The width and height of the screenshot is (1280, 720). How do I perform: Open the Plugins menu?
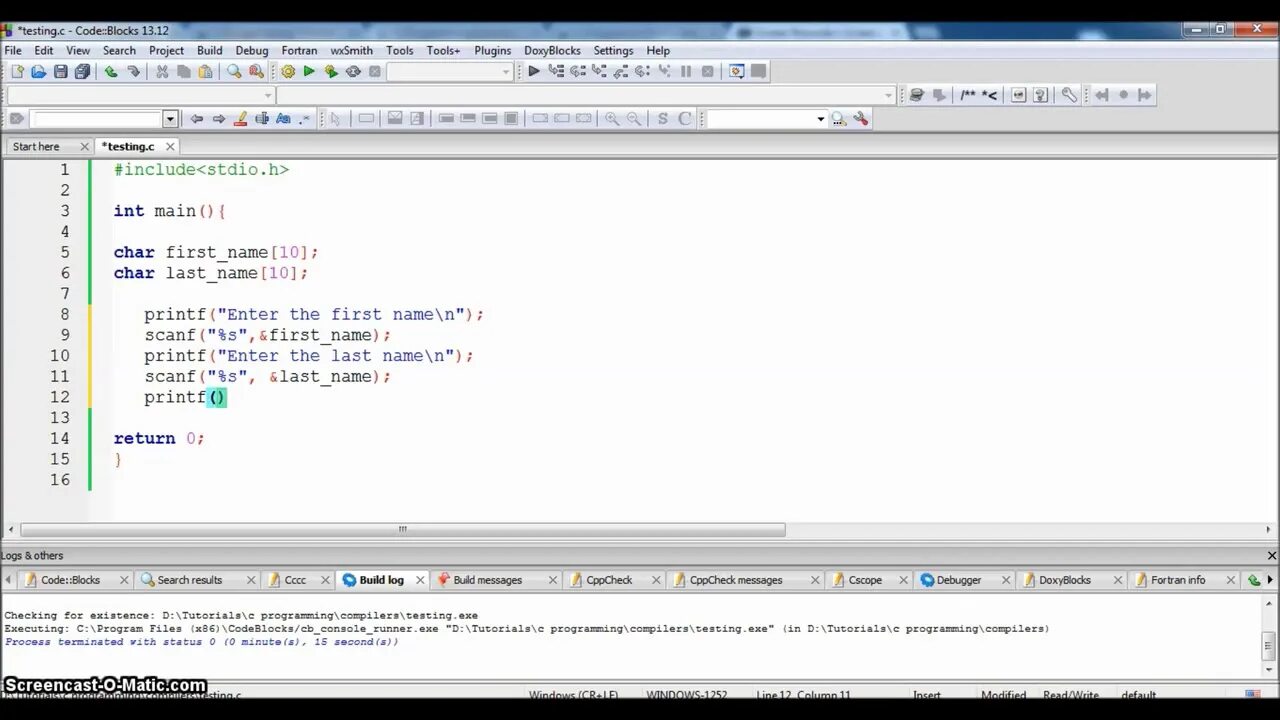click(492, 50)
